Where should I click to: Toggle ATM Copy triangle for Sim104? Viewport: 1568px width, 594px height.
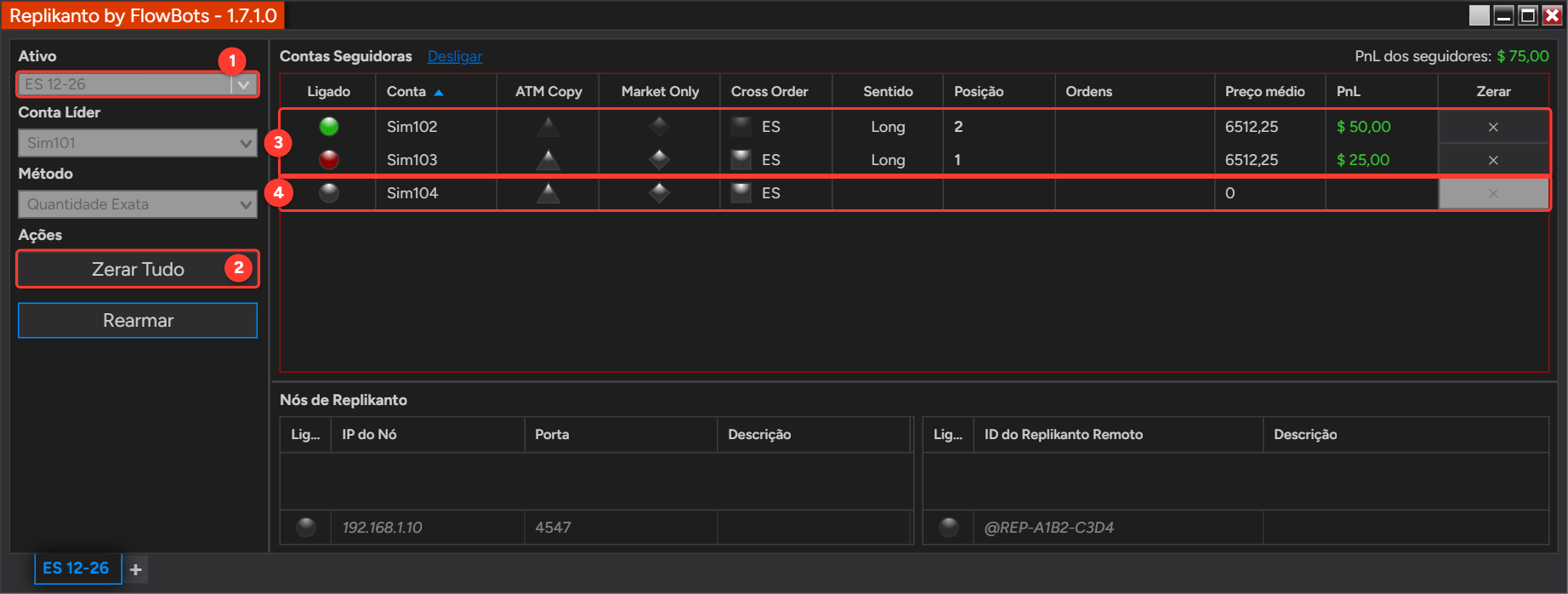[548, 193]
